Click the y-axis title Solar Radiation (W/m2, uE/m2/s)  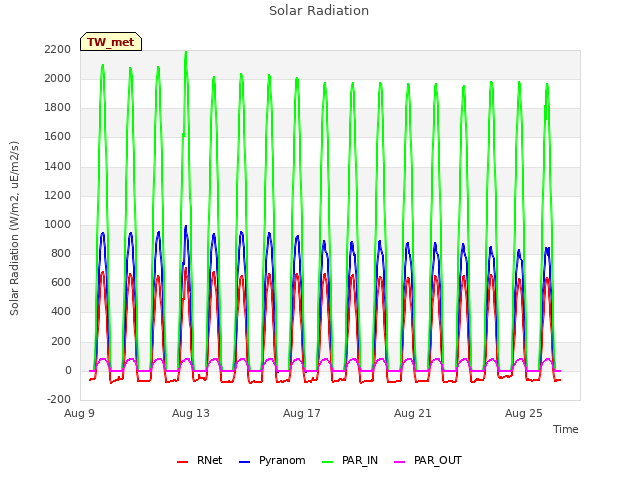14,228
